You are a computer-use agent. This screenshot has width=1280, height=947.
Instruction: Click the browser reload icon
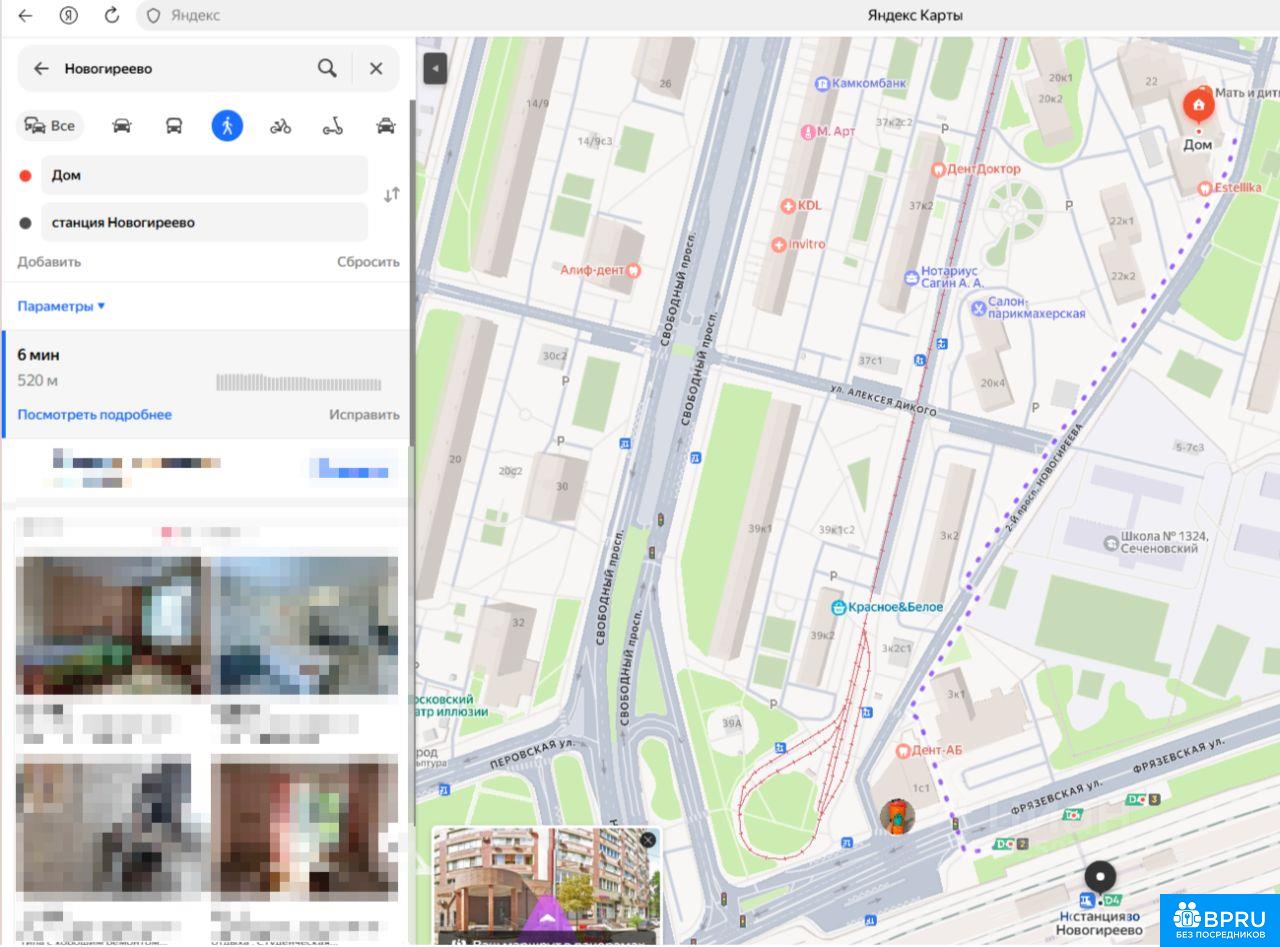112,15
